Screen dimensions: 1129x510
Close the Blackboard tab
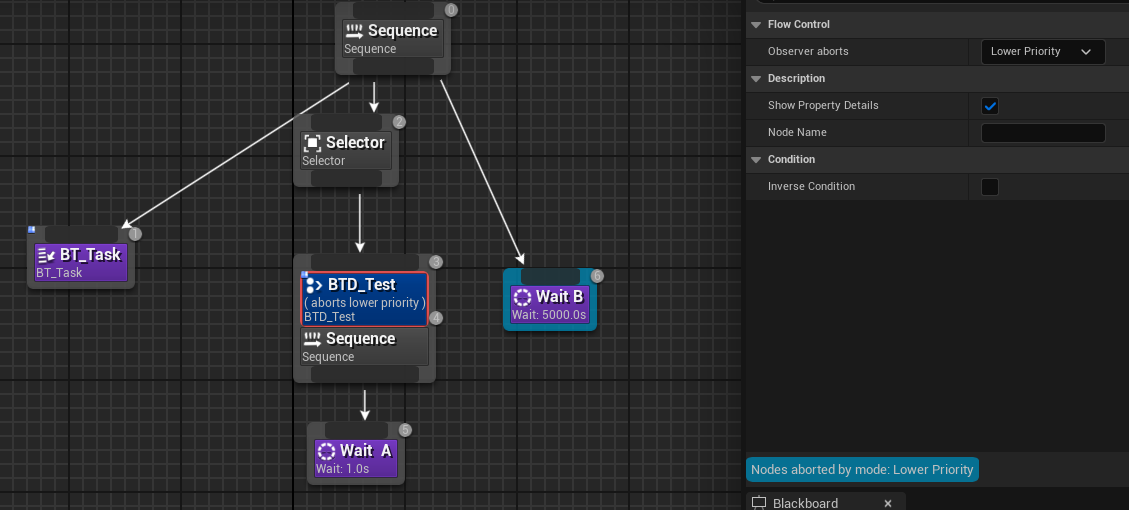click(x=887, y=503)
